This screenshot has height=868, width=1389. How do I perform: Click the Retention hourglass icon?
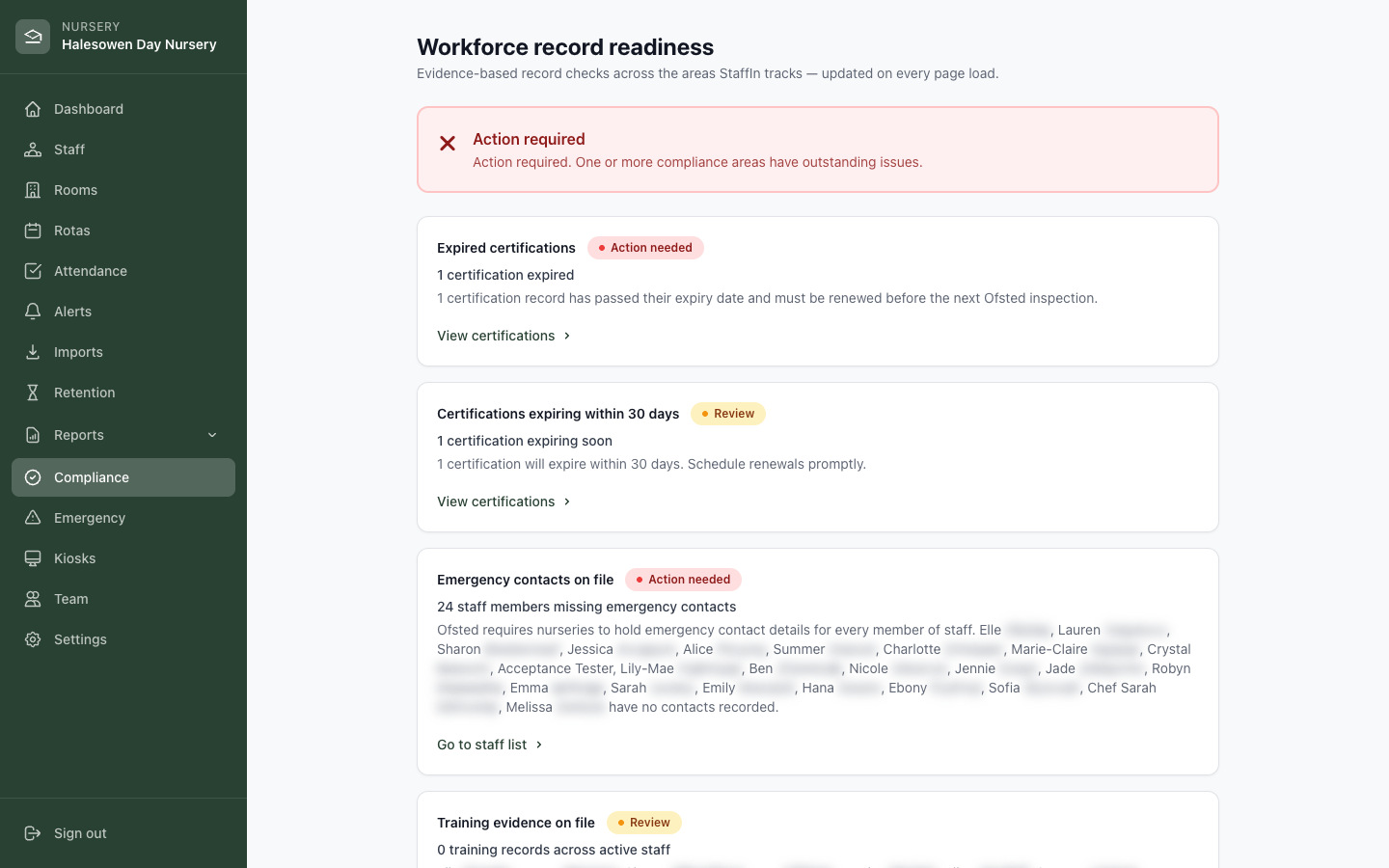(33, 393)
